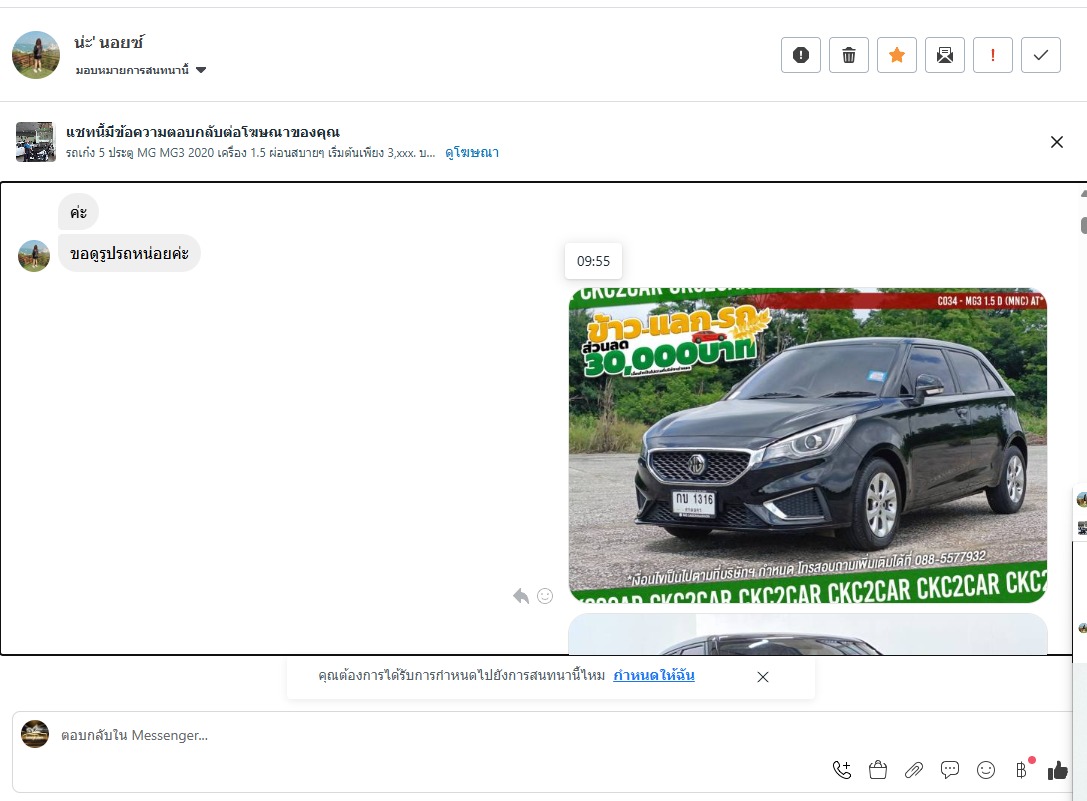Mark conversation as unread envelope icon
The height and width of the screenshot is (801, 1087).
pyautogui.click(x=944, y=55)
